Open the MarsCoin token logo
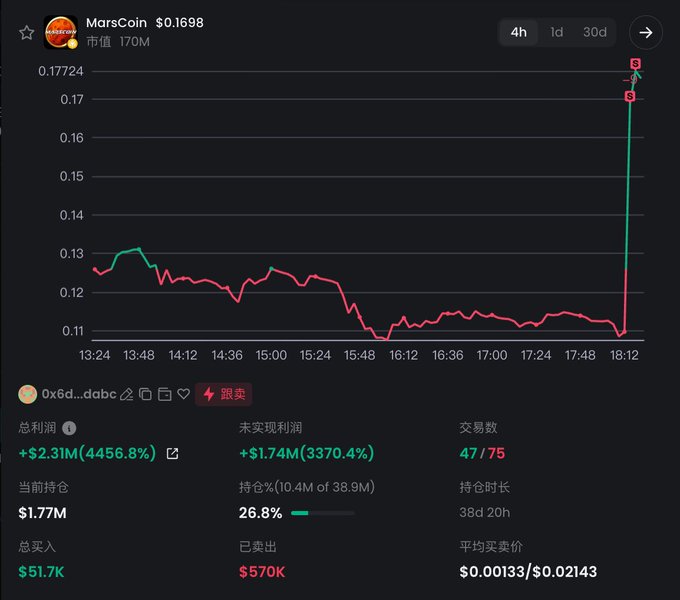The width and height of the screenshot is (680, 600). pos(61,33)
